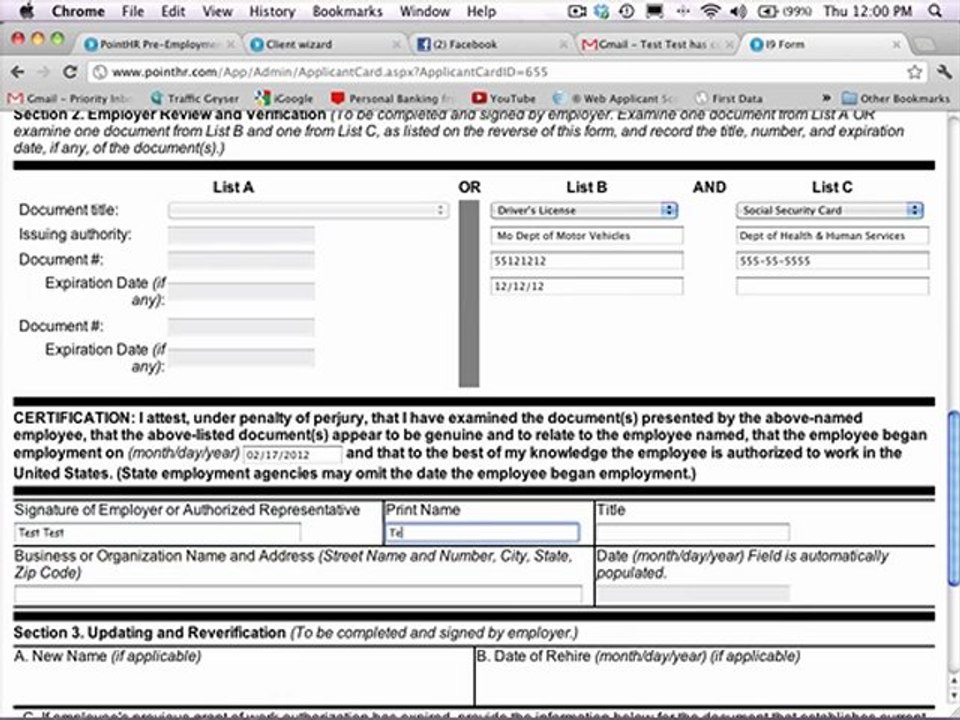The width and height of the screenshot is (960, 720).
Task: Click the address bar URL
Action: (329, 72)
